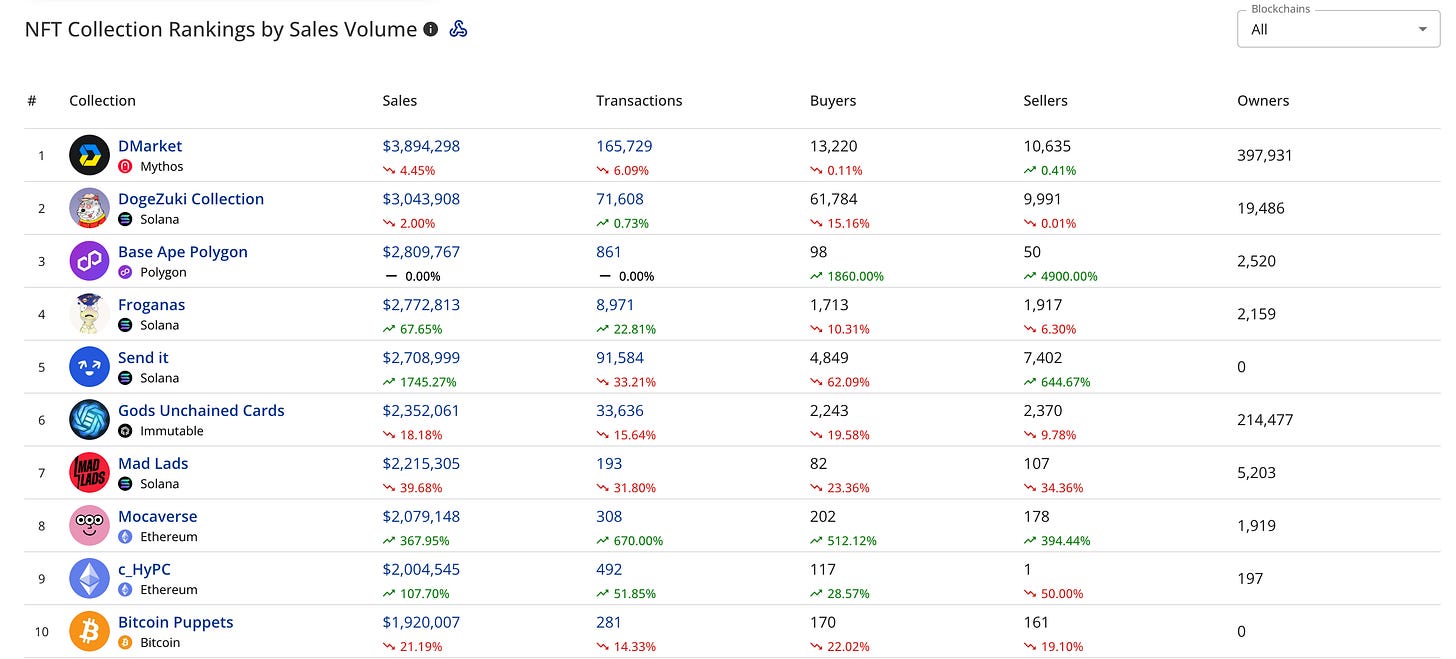Click Gods Unchained transactions count 33,636
Viewport: 1456px width, 659px height.
620,411
